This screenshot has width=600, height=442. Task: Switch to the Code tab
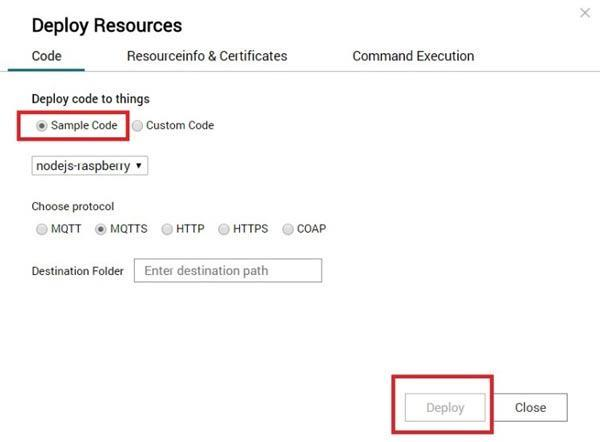point(46,56)
